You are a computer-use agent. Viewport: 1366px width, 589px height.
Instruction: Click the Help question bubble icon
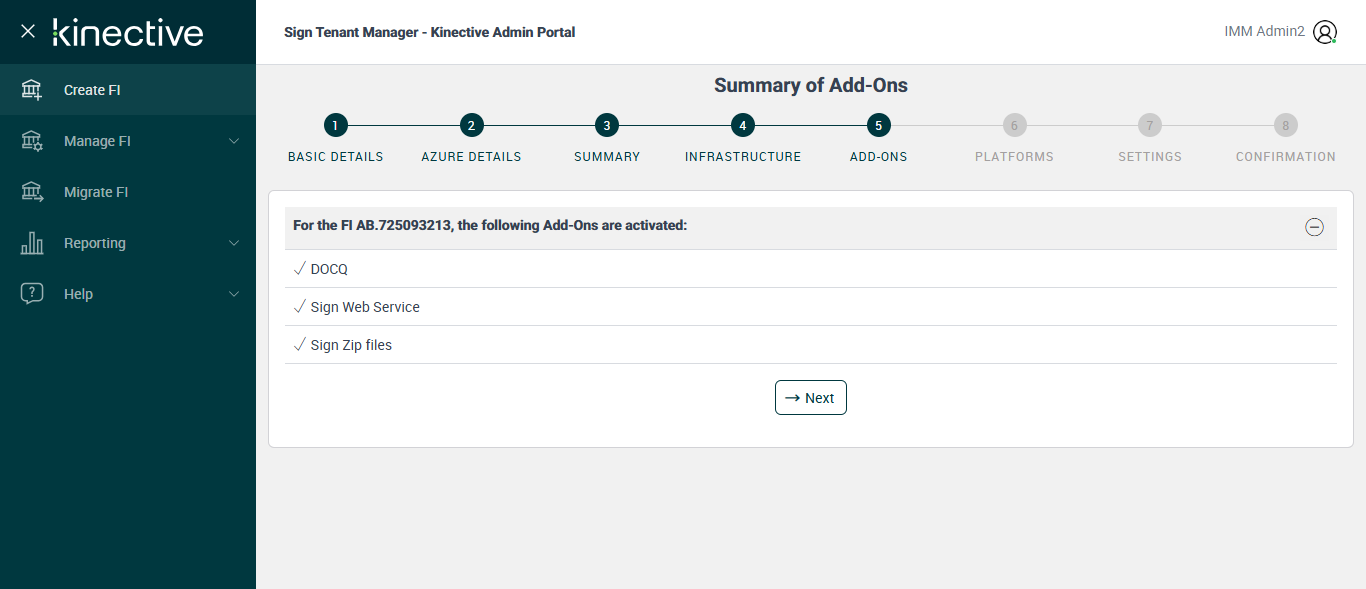pyautogui.click(x=32, y=294)
